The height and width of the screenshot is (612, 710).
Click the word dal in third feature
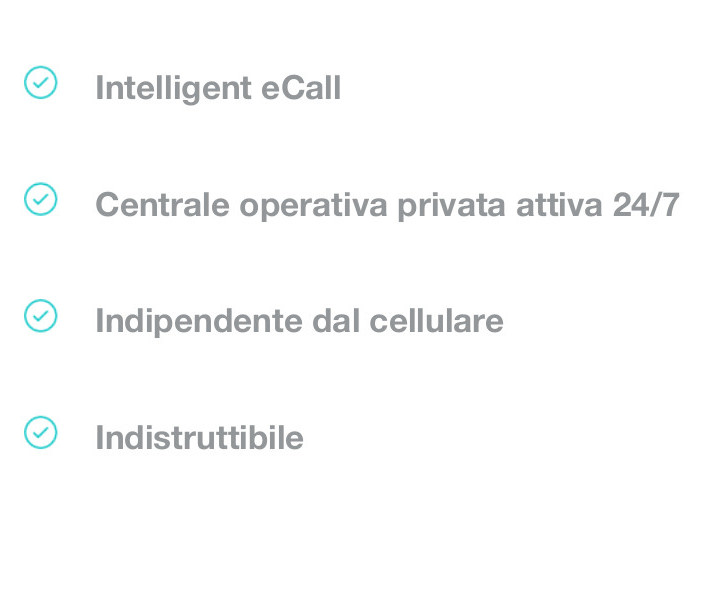pos(336,320)
